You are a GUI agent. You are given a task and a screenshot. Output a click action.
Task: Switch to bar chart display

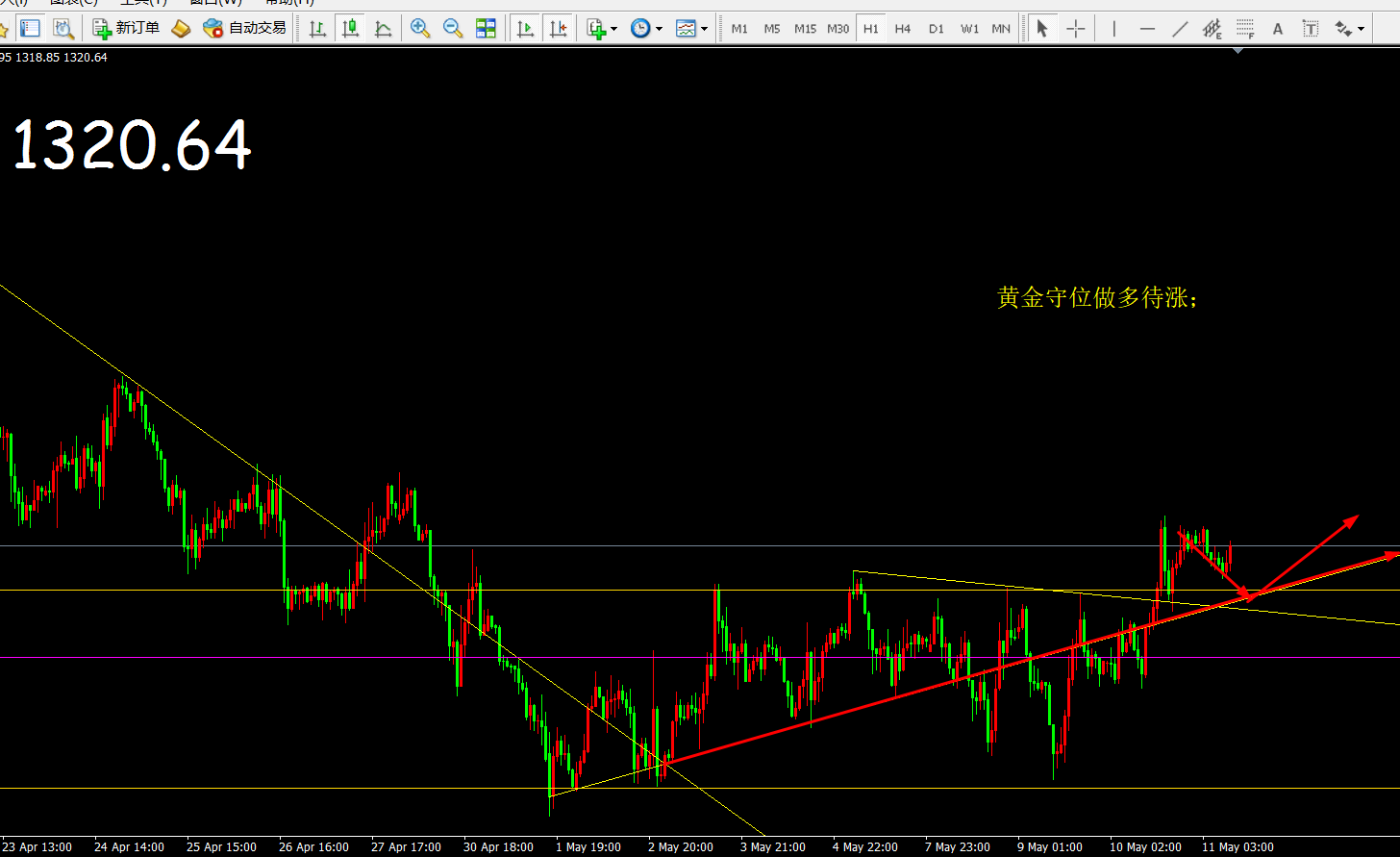coord(317,28)
